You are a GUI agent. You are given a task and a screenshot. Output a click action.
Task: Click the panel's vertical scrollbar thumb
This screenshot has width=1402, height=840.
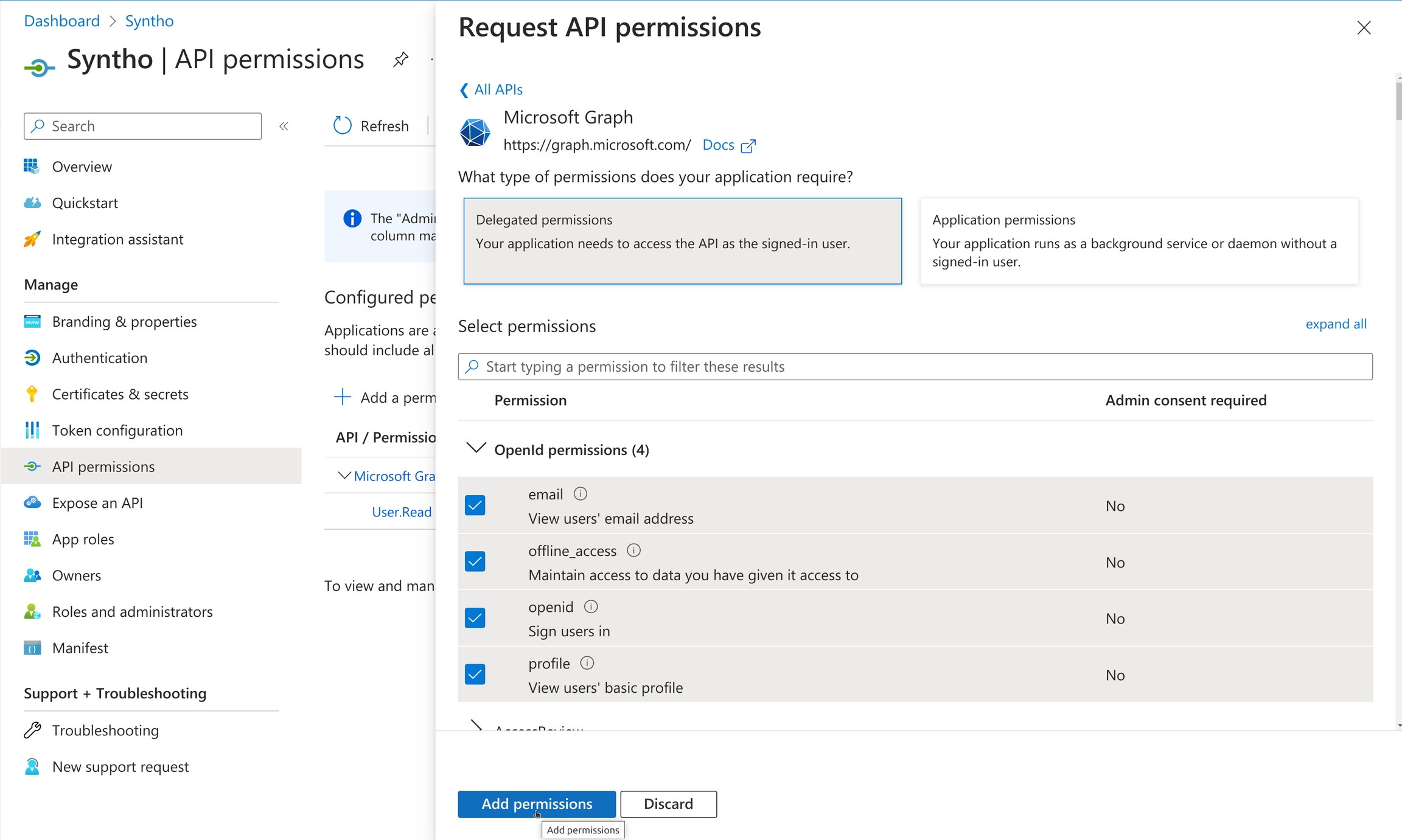coord(1398,100)
